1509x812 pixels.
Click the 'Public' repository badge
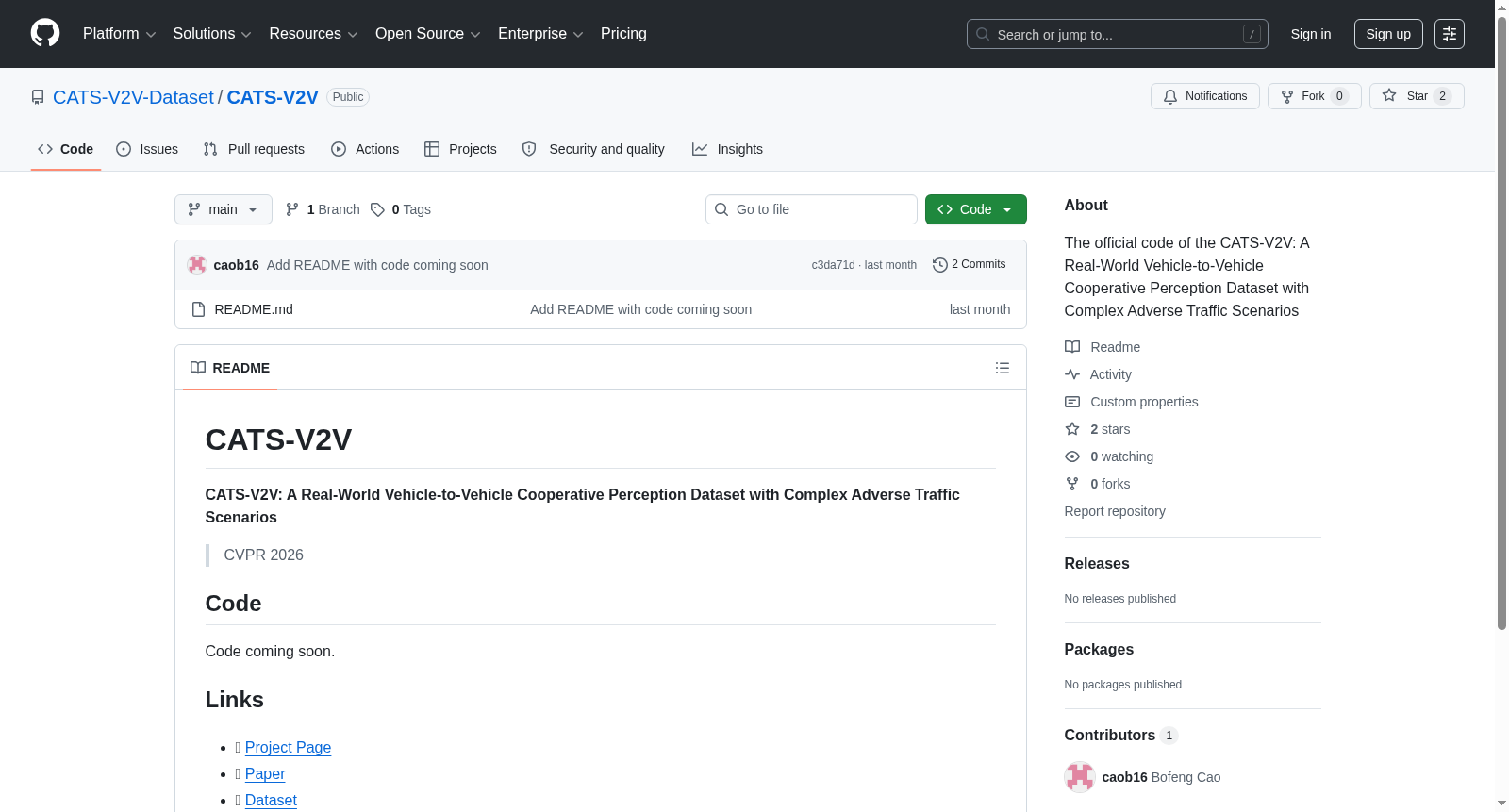click(348, 97)
